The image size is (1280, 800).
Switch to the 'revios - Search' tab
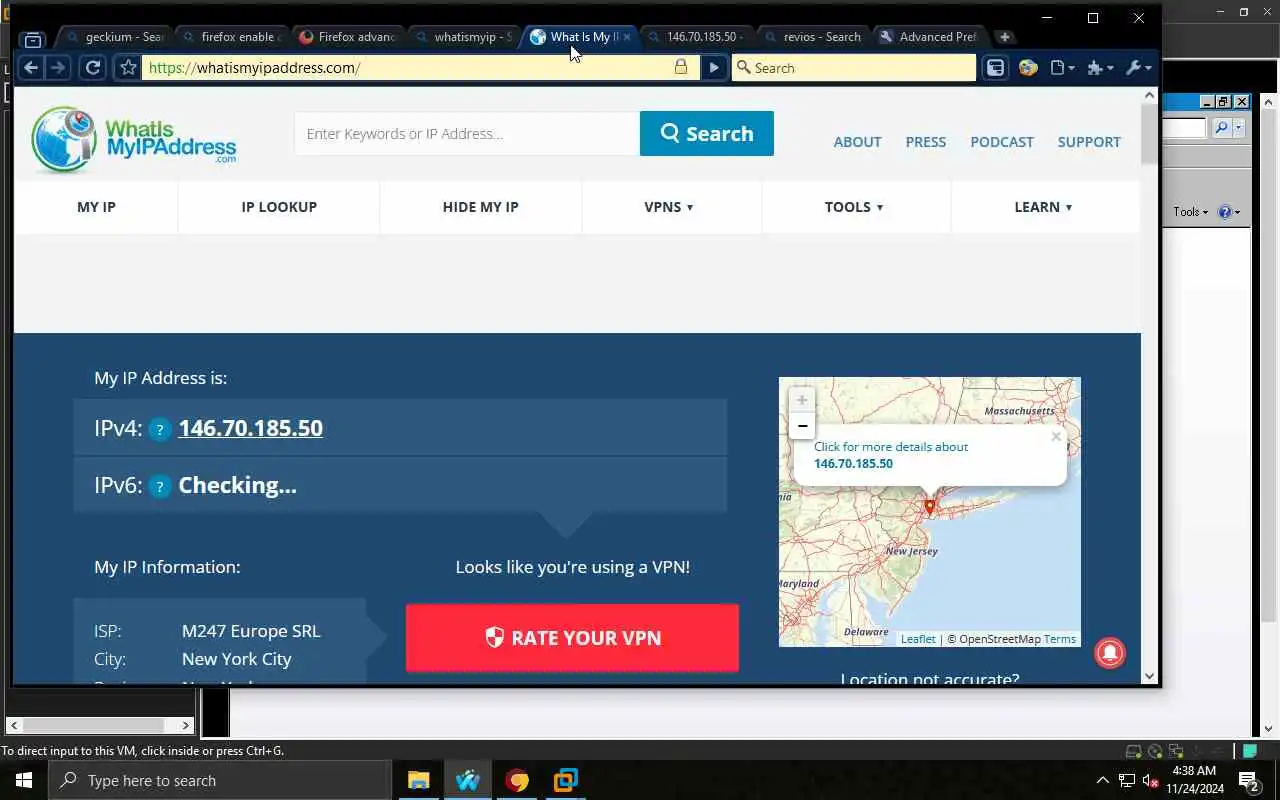(813, 37)
